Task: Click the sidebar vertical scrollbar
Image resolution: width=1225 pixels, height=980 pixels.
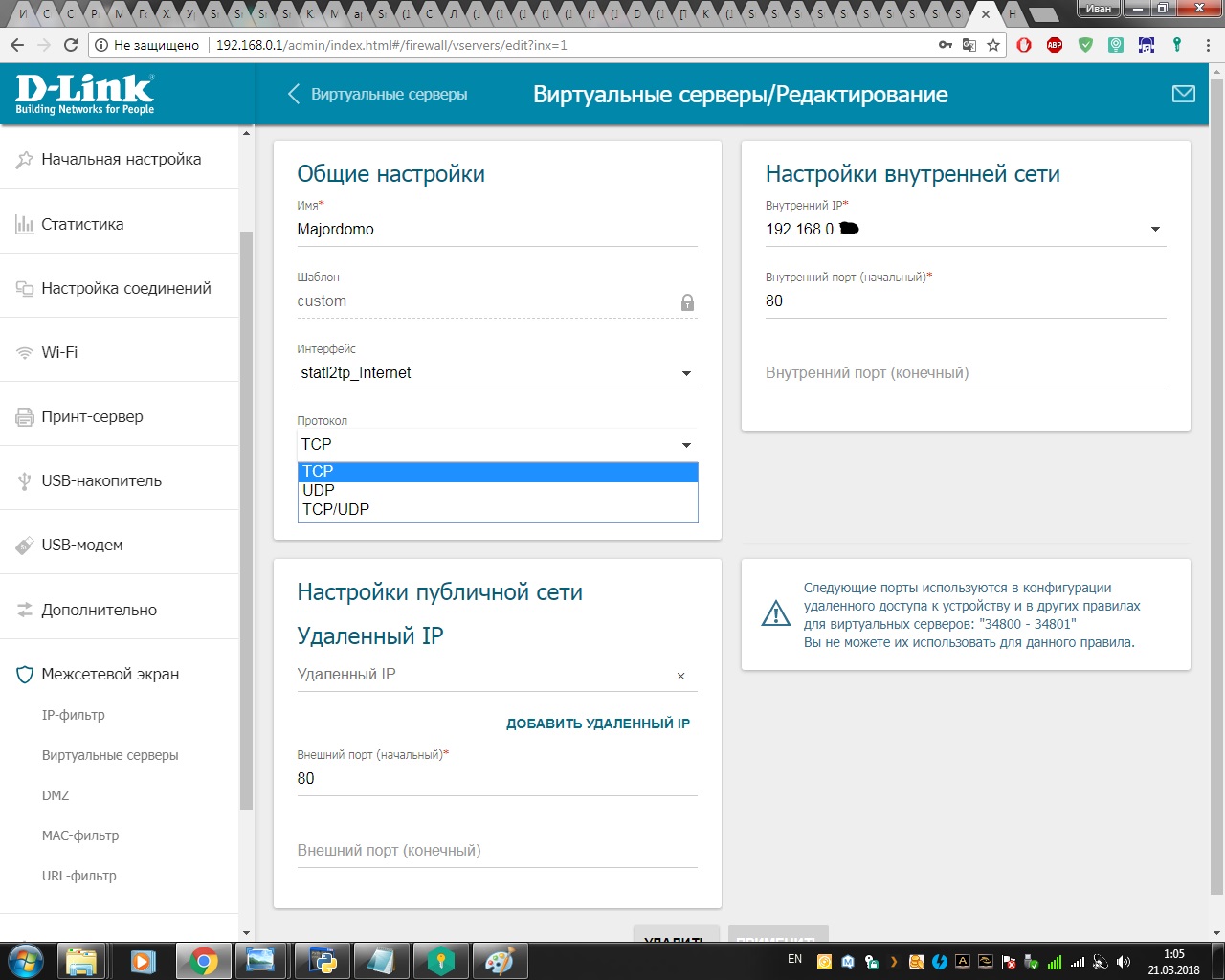Action: [246, 517]
